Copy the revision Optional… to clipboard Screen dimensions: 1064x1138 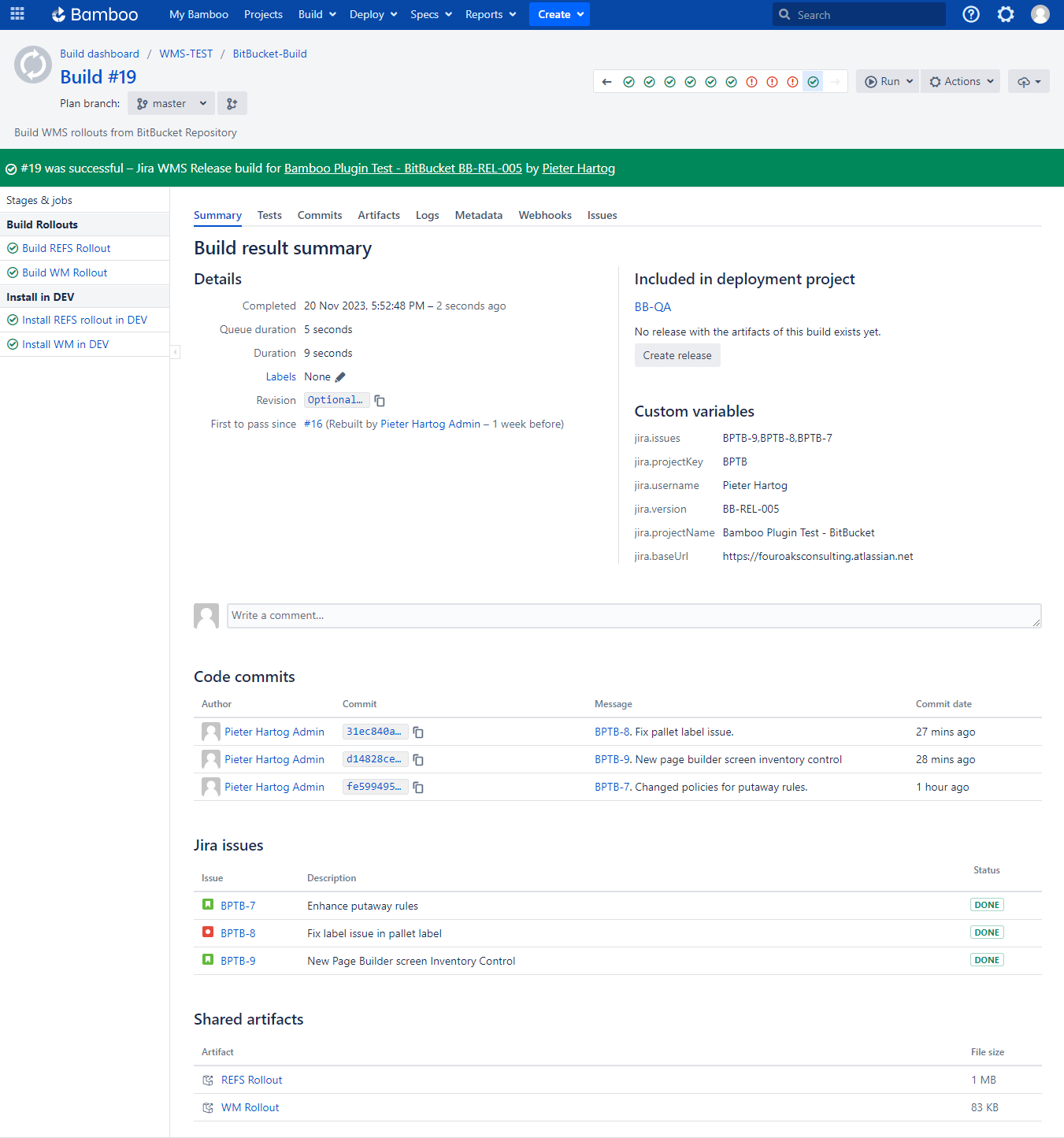tap(380, 401)
